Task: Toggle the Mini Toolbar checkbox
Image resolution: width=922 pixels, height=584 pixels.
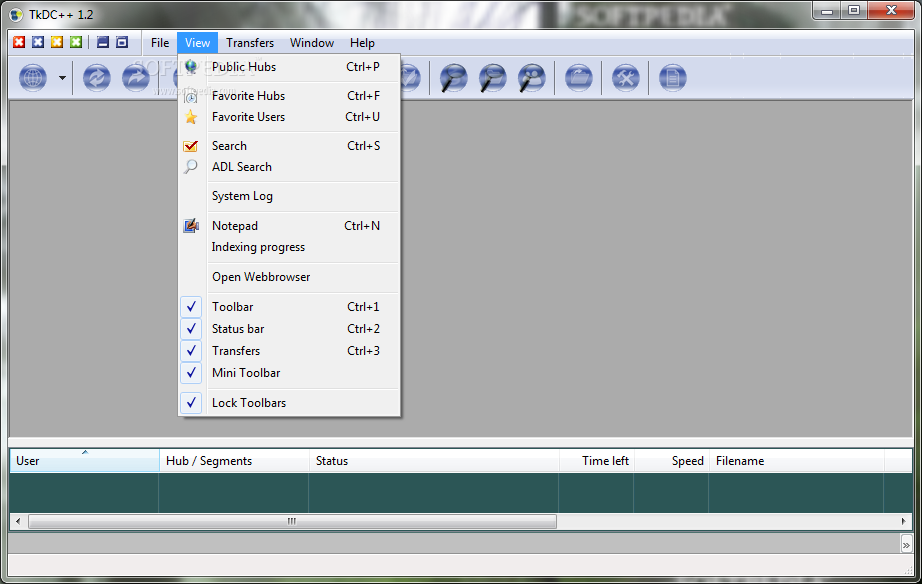Action: pos(191,373)
